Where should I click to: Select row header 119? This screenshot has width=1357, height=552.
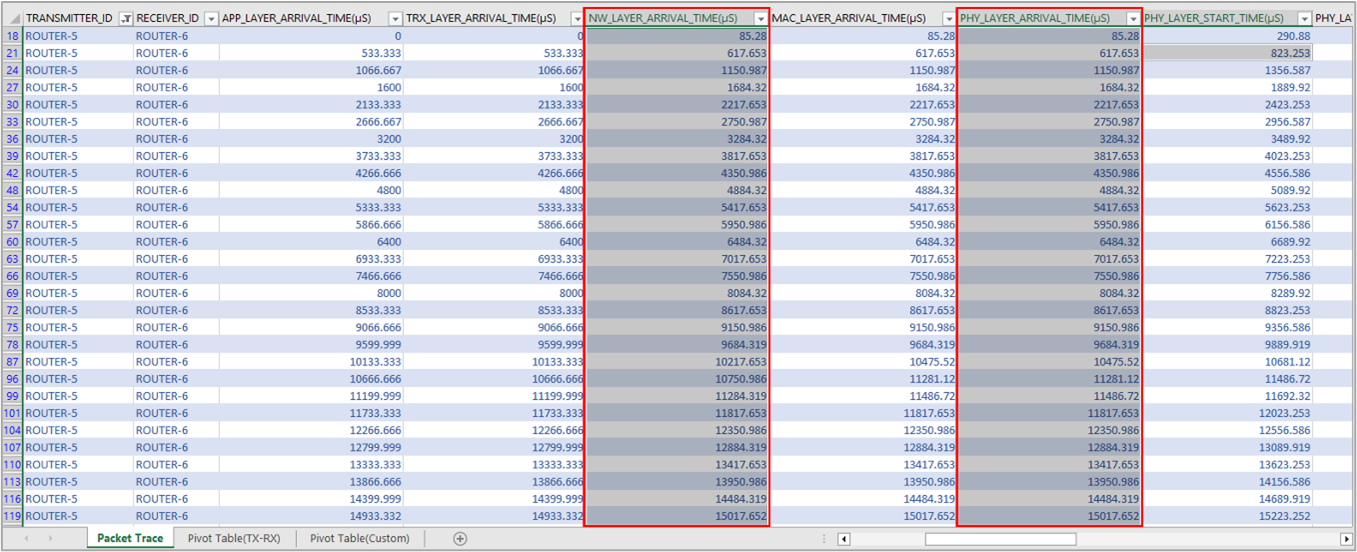pyautogui.click(x=12, y=516)
